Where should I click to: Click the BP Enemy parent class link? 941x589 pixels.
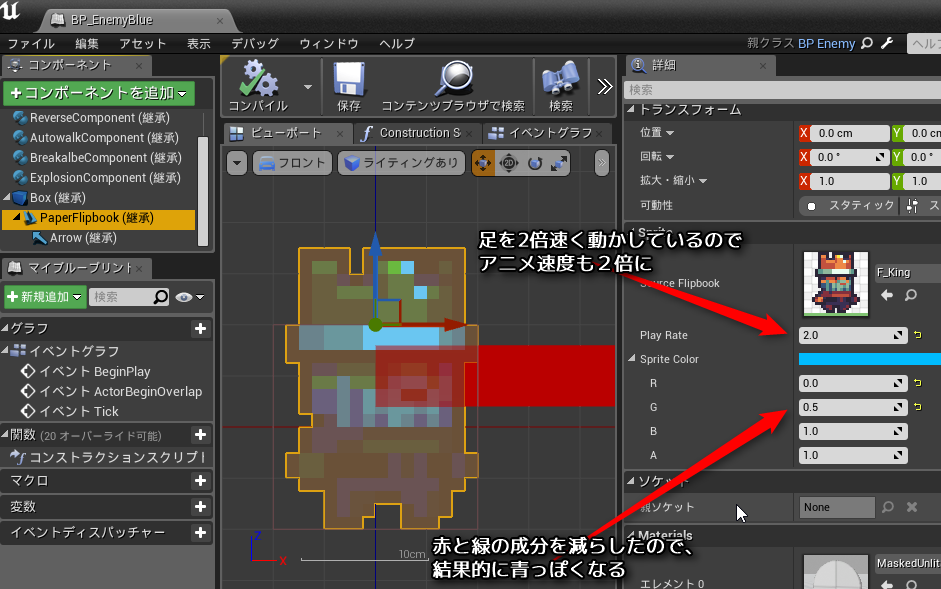click(826, 44)
